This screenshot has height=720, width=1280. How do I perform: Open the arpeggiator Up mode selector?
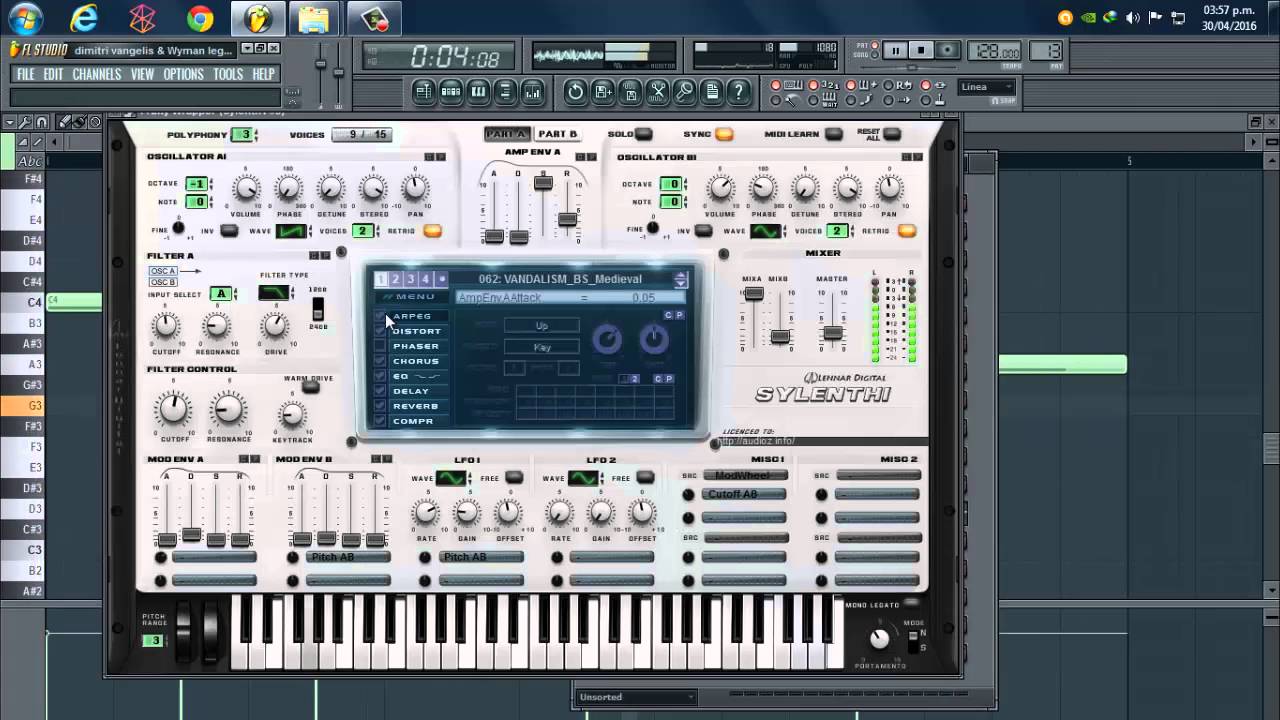click(541, 326)
